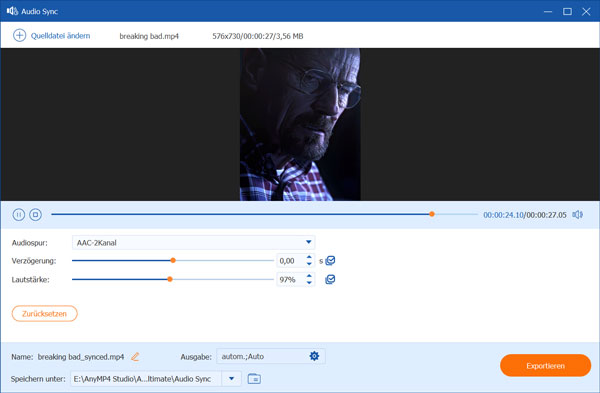Maximize the Audio Sync window

(x=567, y=11)
